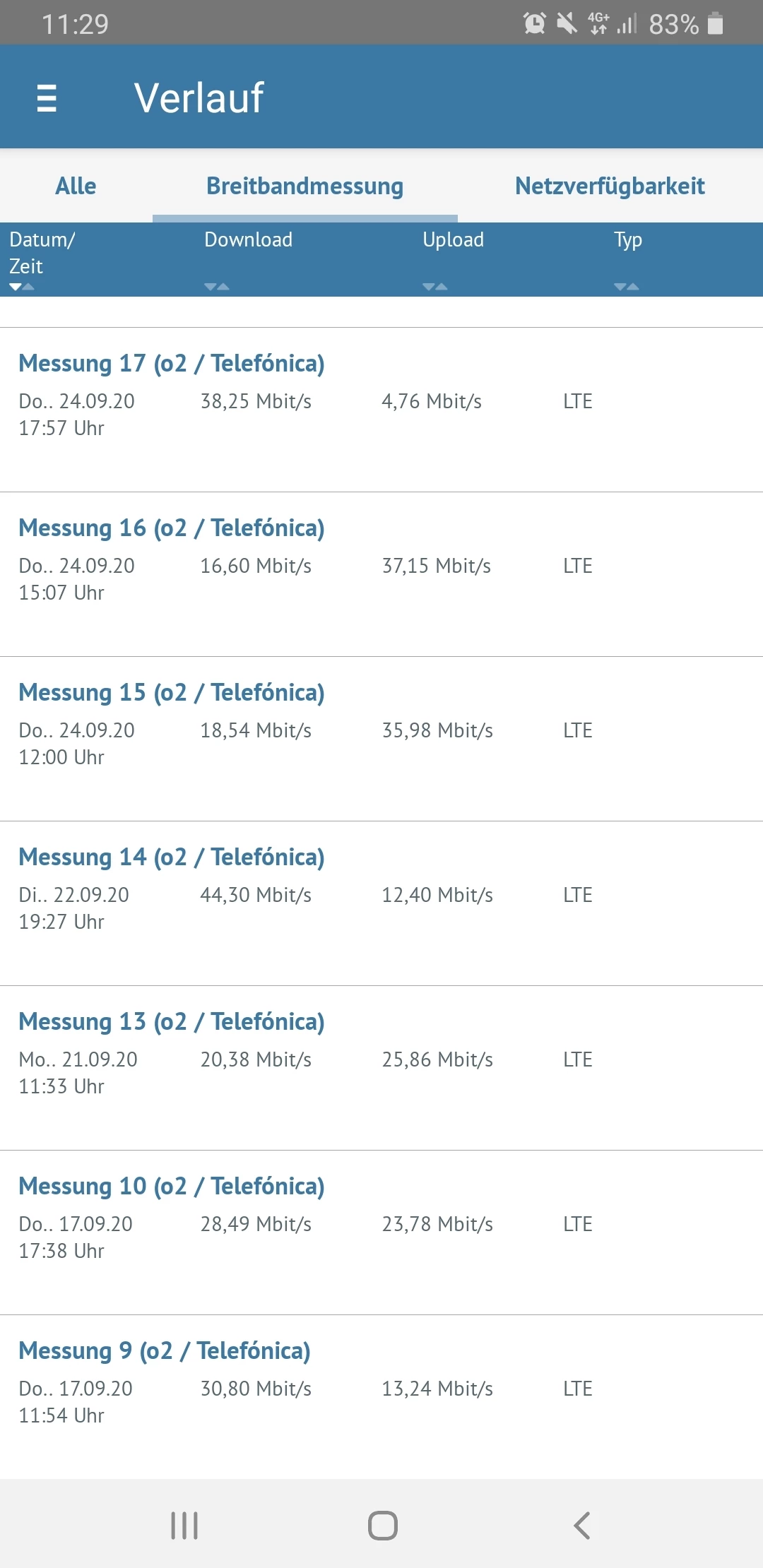The image size is (763, 1568).
Task: Tap the alarm icon in status bar
Action: 534,23
